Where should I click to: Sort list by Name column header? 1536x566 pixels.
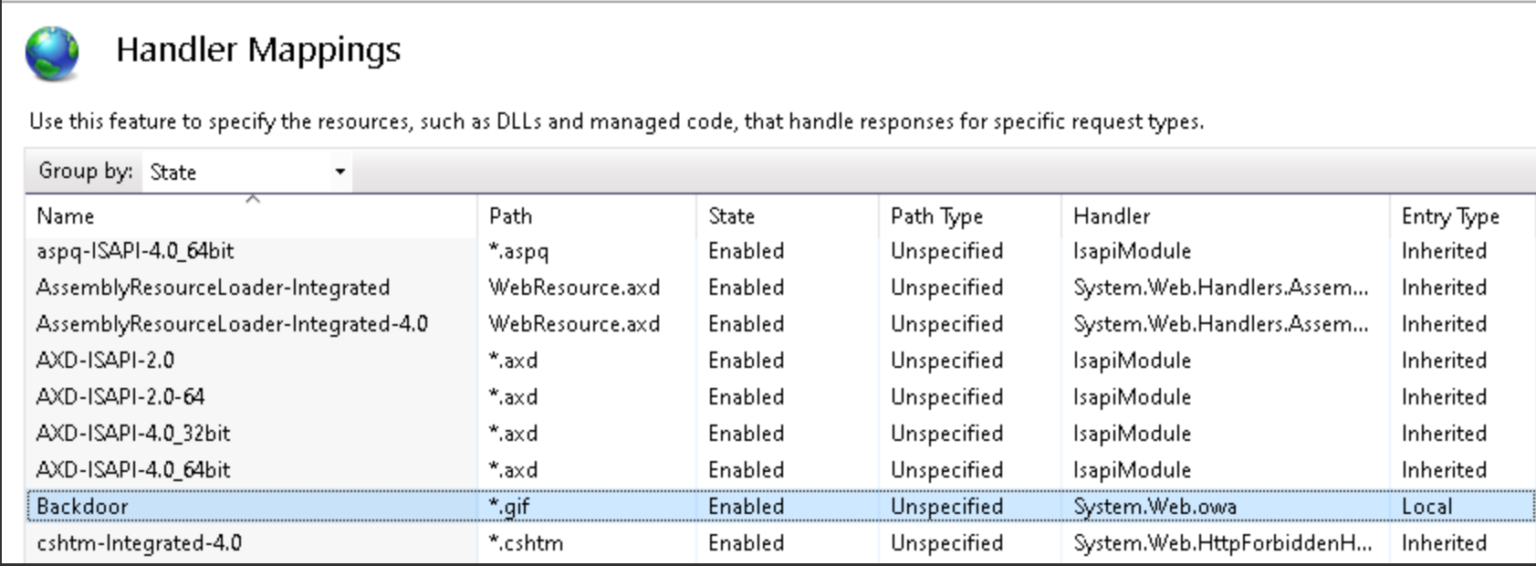point(66,216)
